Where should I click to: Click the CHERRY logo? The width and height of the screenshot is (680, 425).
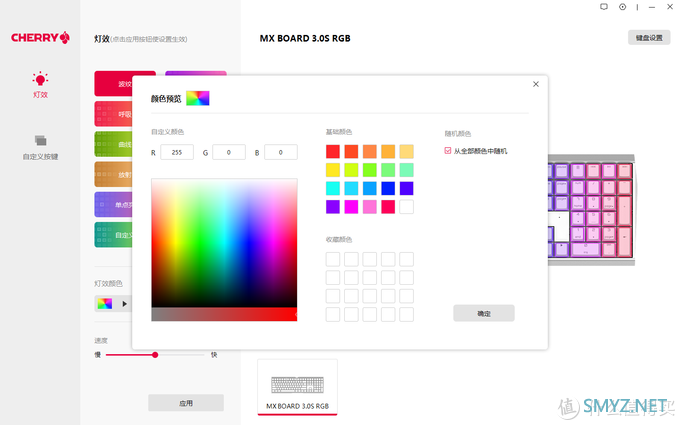click(x=40, y=38)
